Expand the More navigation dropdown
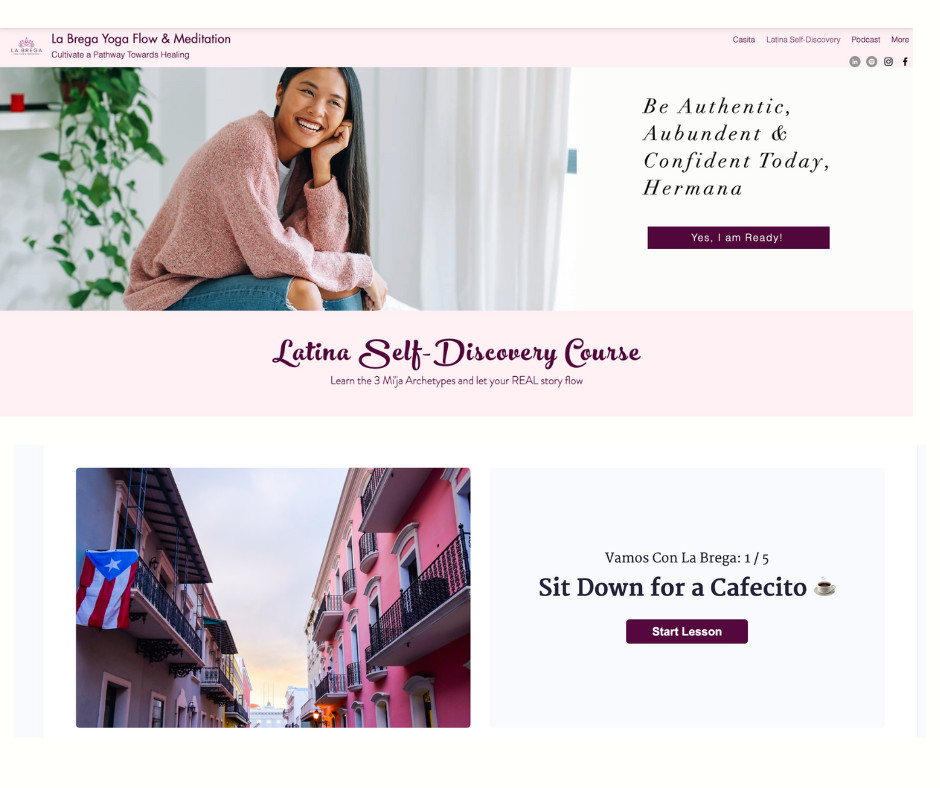The image size is (940, 788). tap(899, 40)
